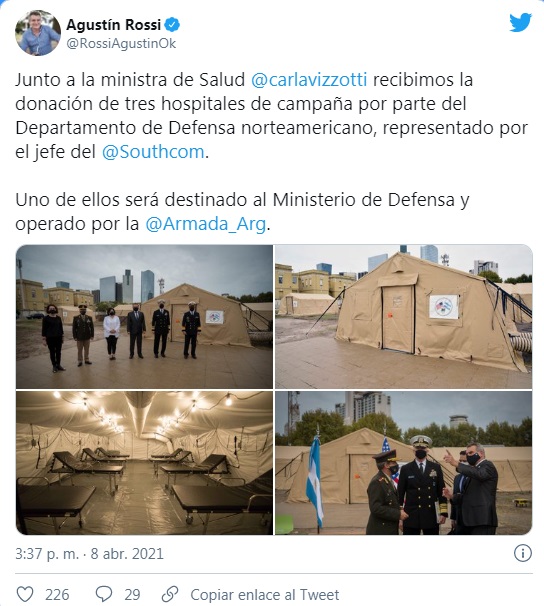544x606 pixels.
Task: View photo of officials lined up
Action: pyautogui.click(x=144, y=317)
